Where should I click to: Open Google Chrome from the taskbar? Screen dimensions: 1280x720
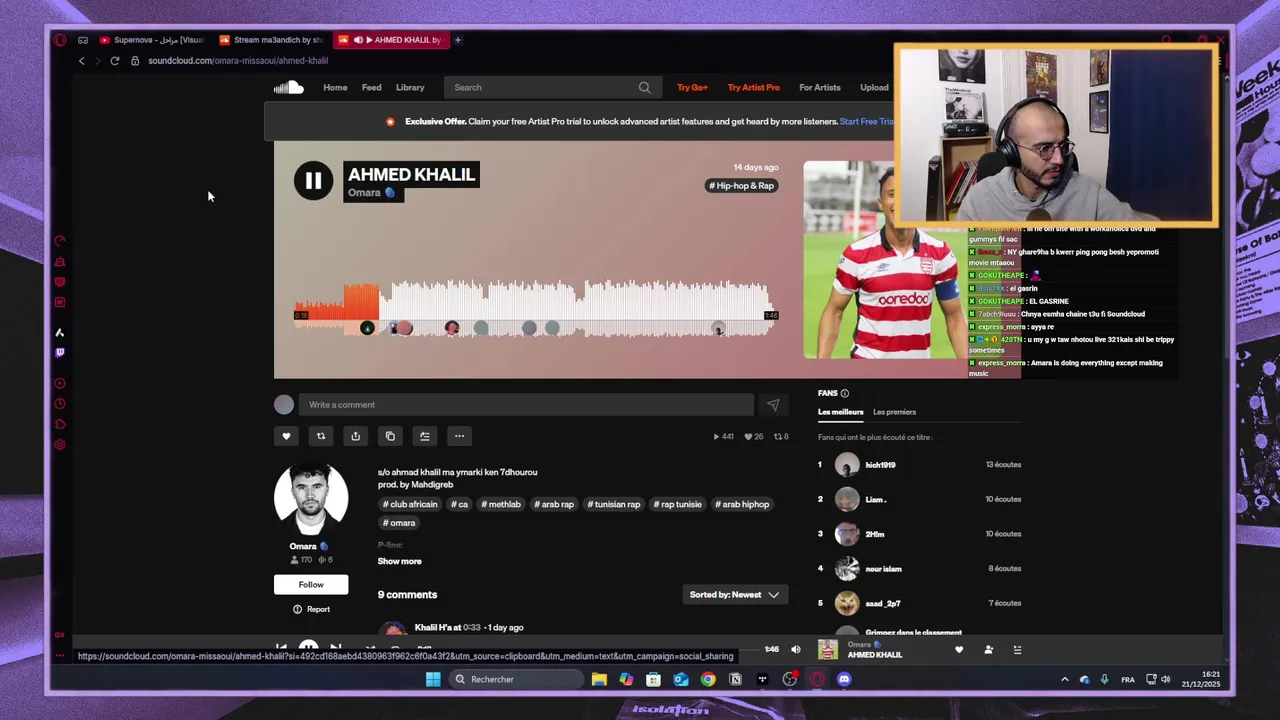coord(708,680)
